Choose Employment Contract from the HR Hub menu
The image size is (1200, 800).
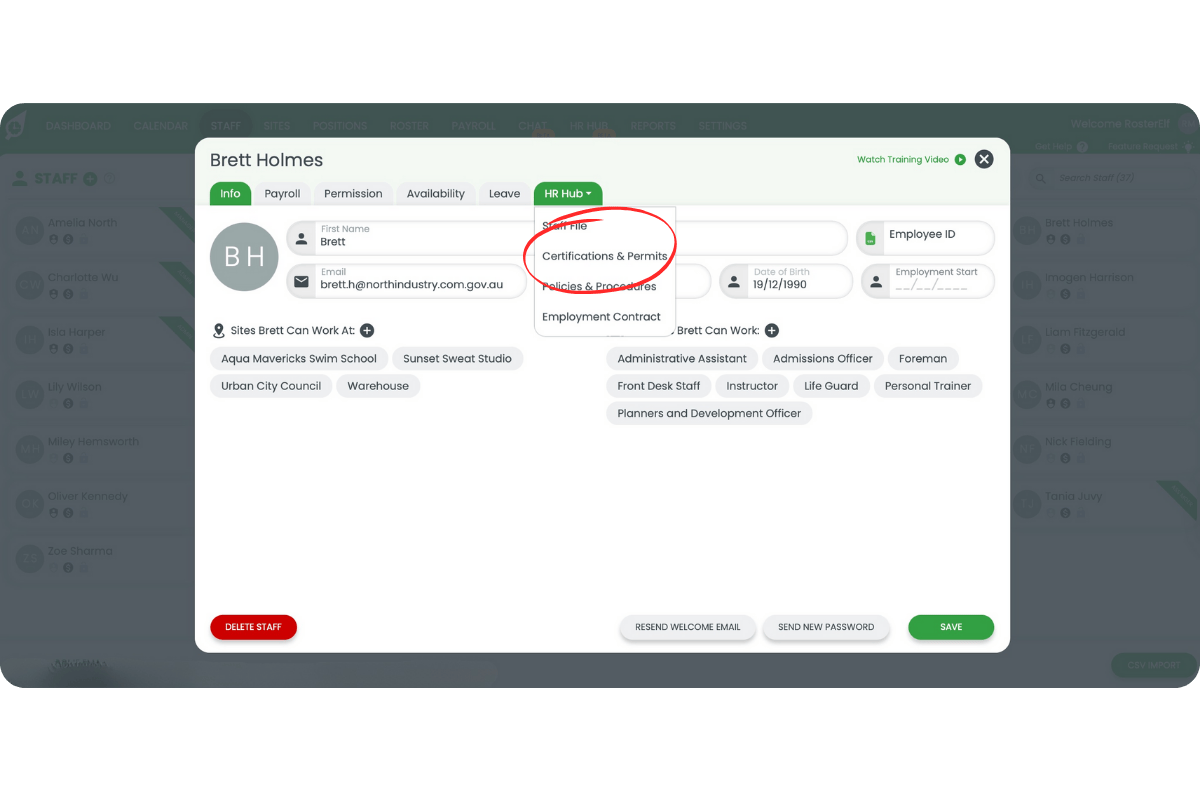603,316
